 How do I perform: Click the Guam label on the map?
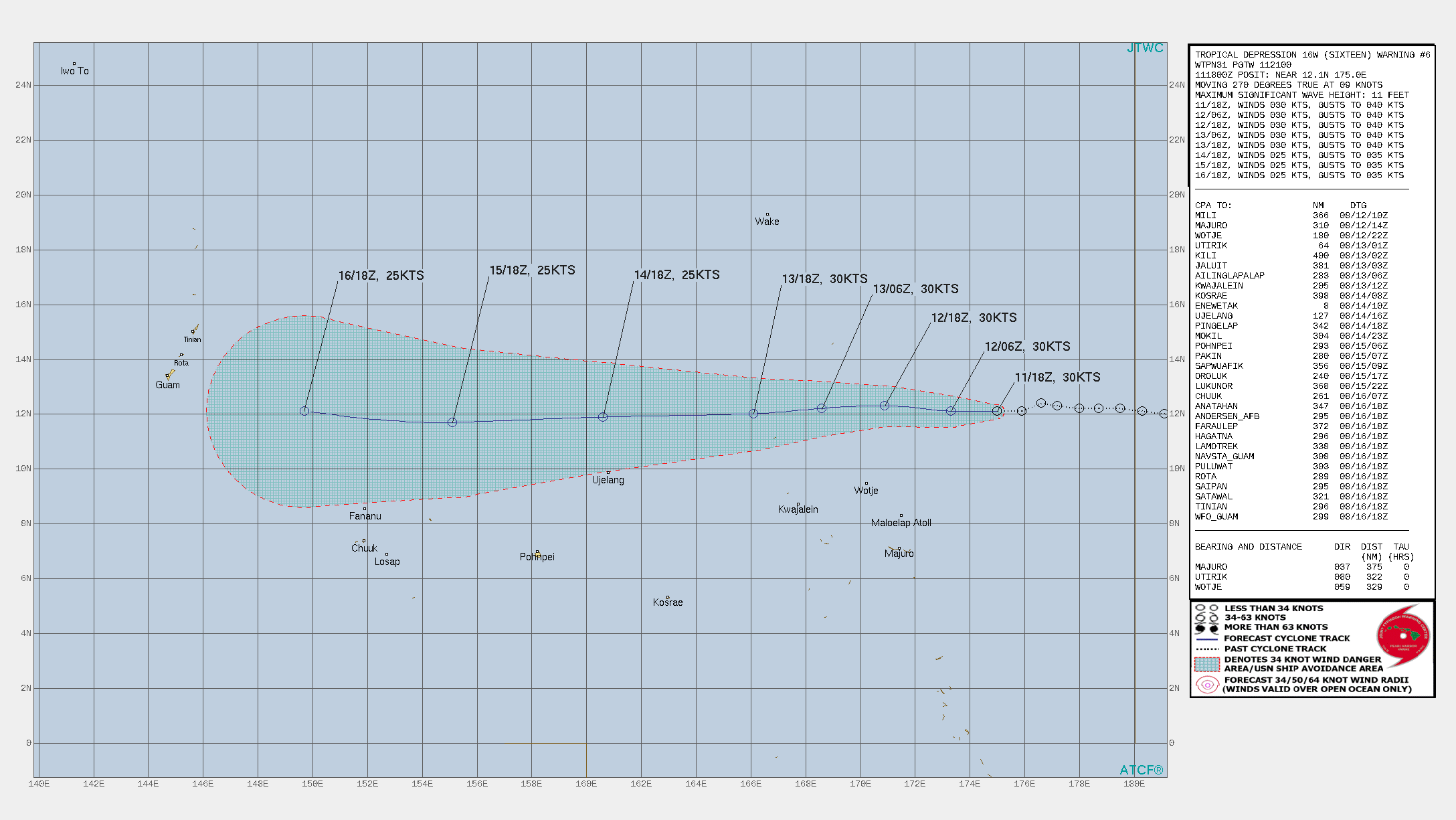(167, 385)
